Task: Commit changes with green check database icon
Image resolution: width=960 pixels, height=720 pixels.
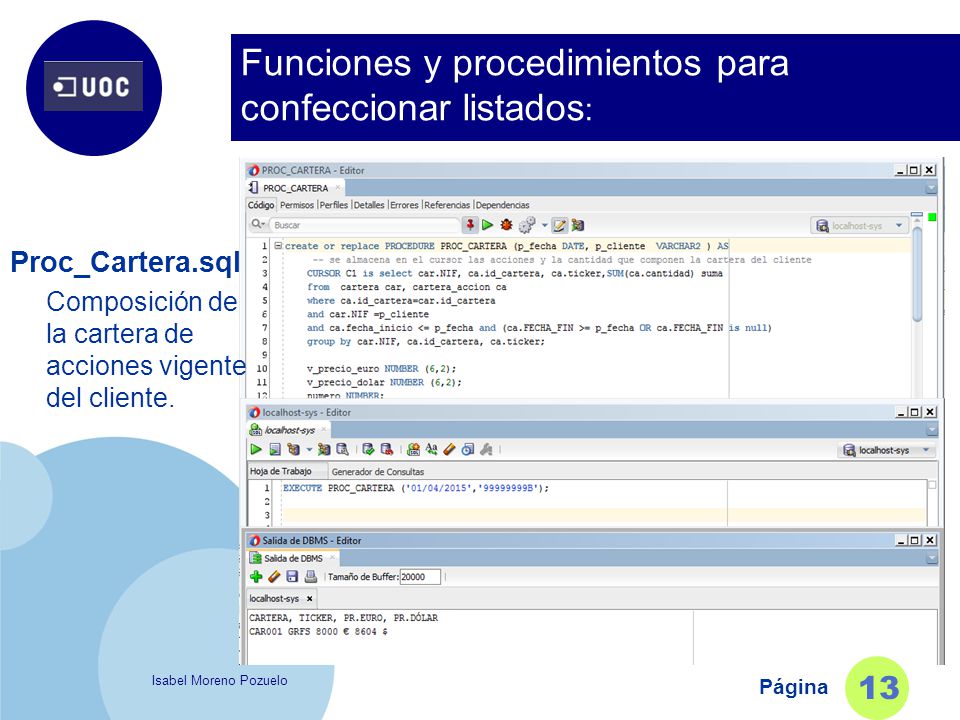Action: pyautogui.click(x=369, y=449)
